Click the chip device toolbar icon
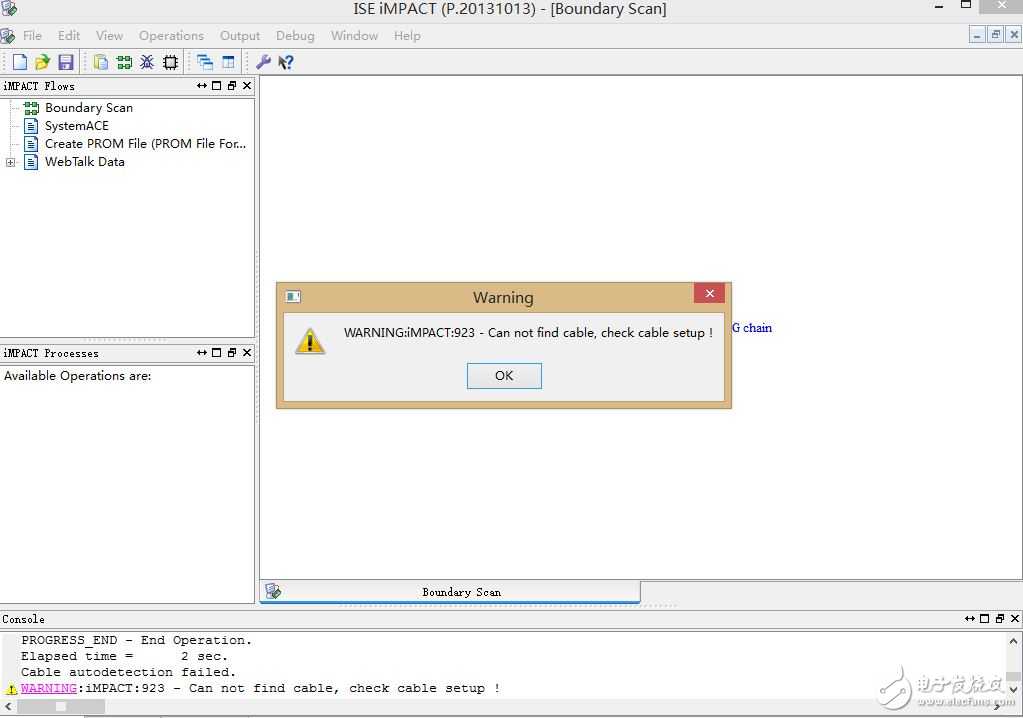Image resolution: width=1023 pixels, height=718 pixels. click(x=170, y=62)
